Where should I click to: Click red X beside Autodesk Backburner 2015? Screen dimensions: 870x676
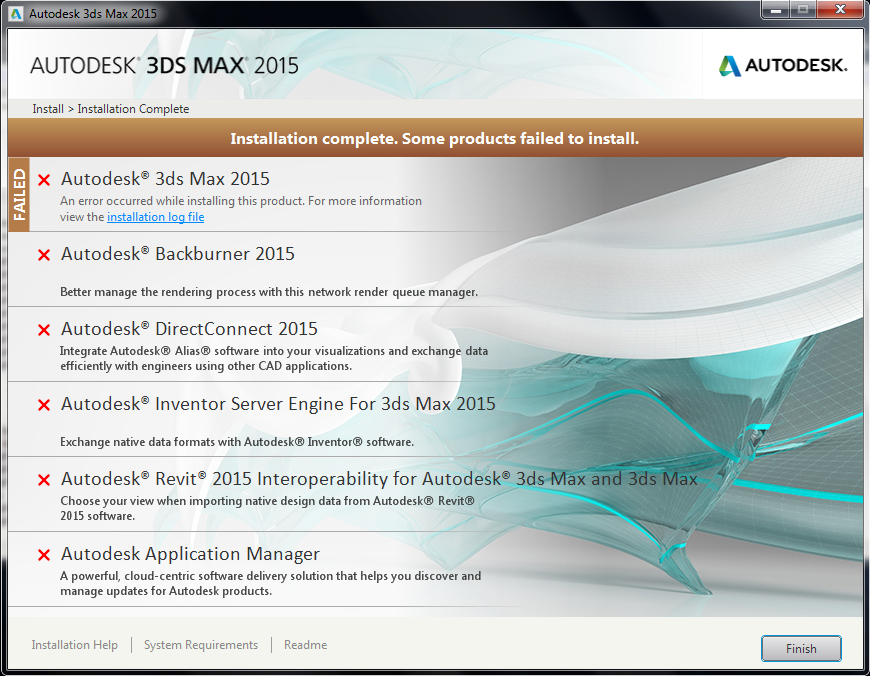point(44,255)
